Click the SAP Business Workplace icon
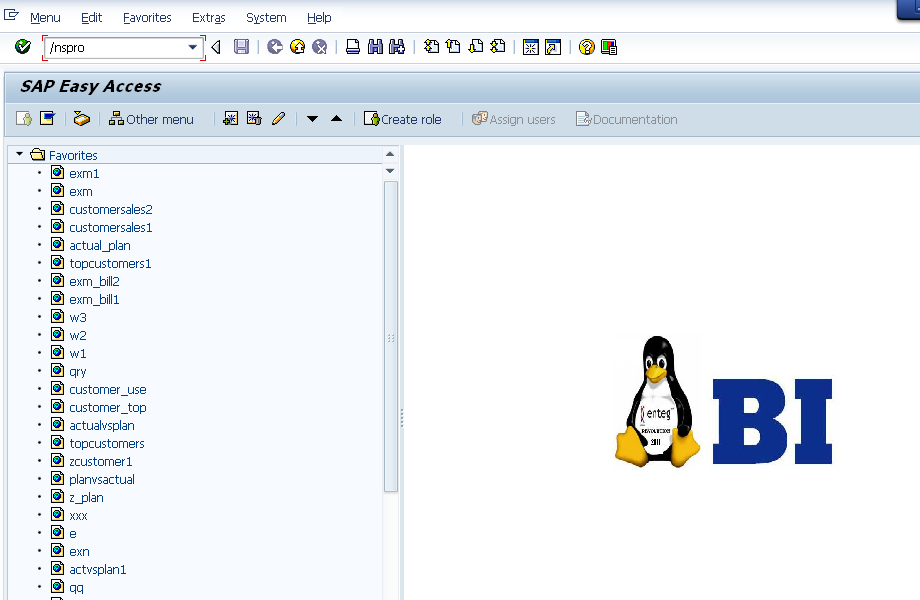 pyautogui.click(x=82, y=119)
